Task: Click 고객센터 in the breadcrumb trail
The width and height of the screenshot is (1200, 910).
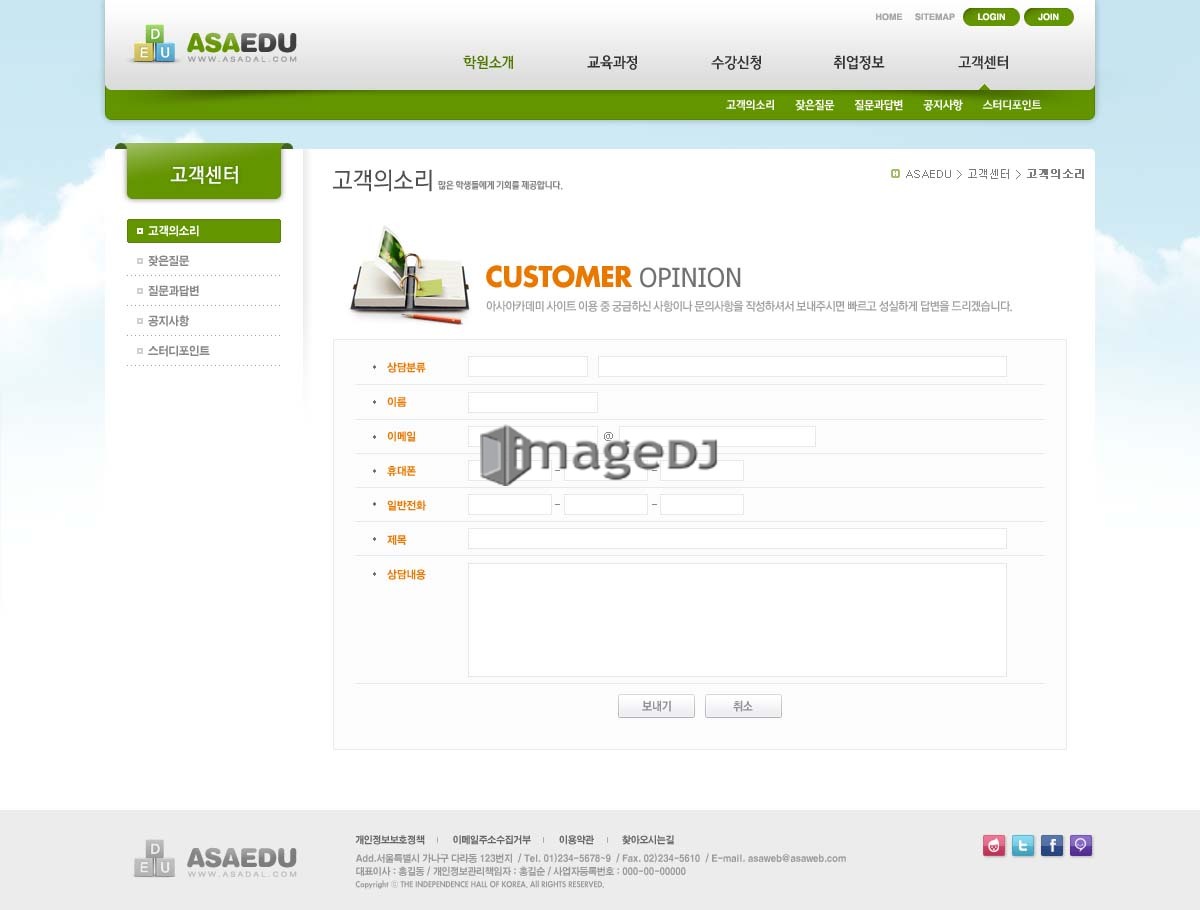Action: tap(988, 174)
